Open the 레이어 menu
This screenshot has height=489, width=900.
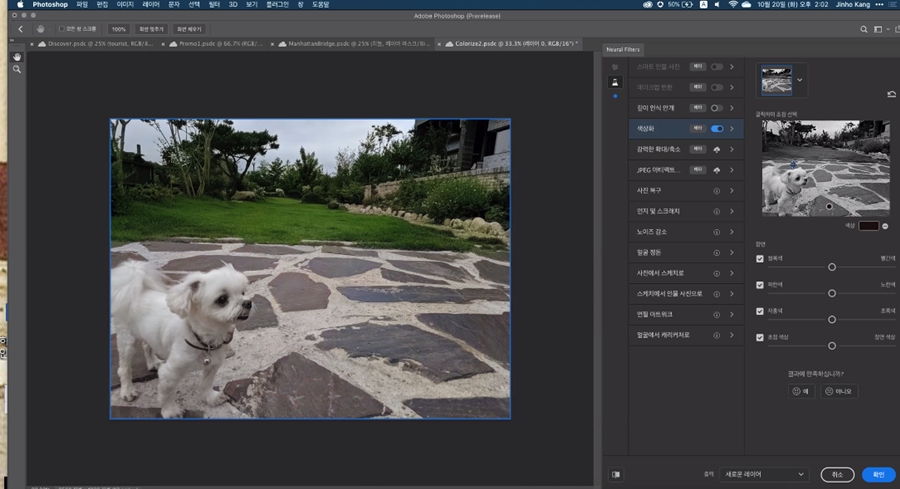pyautogui.click(x=151, y=5)
